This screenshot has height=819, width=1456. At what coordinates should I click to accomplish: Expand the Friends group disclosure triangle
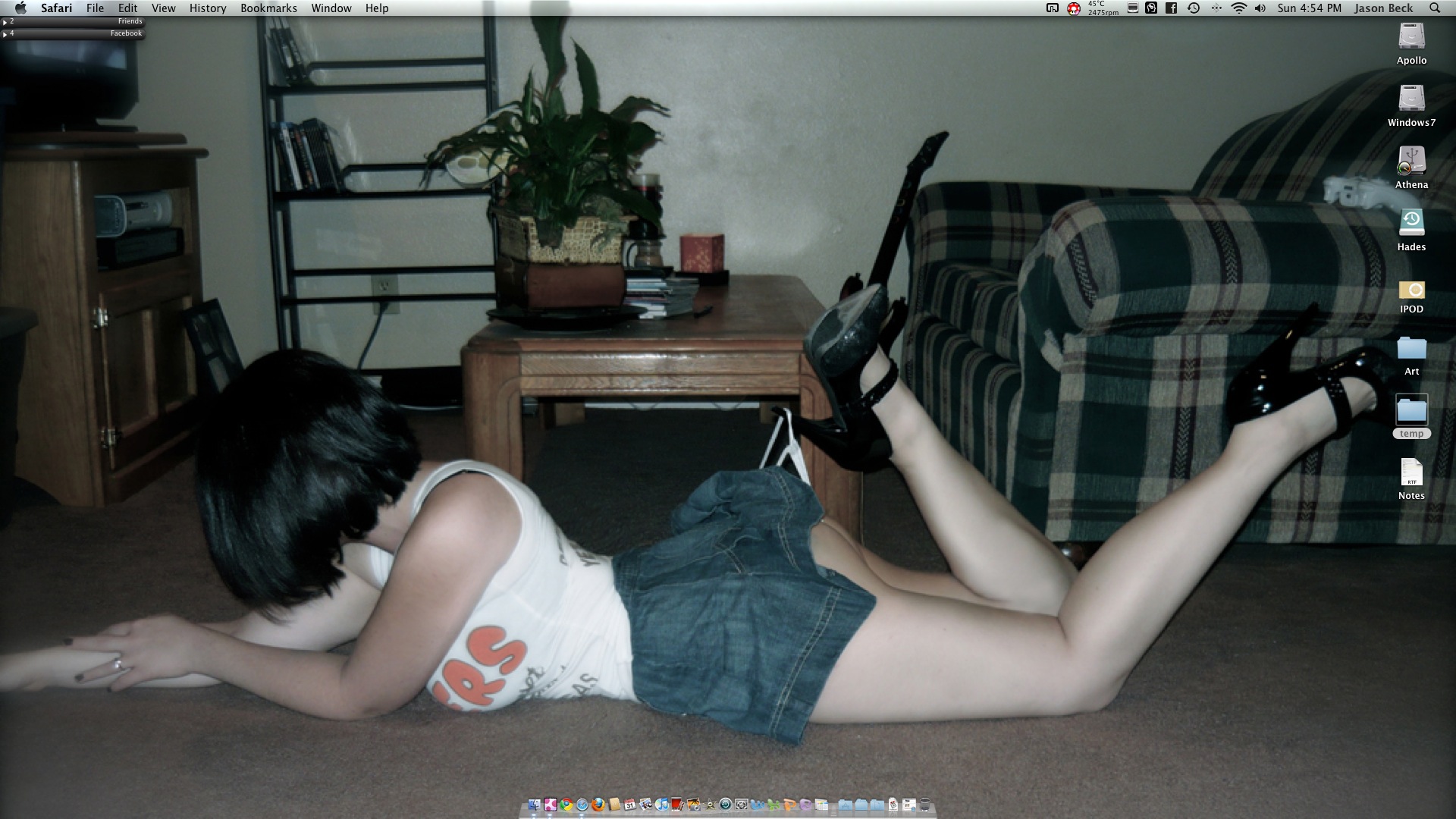(5, 21)
